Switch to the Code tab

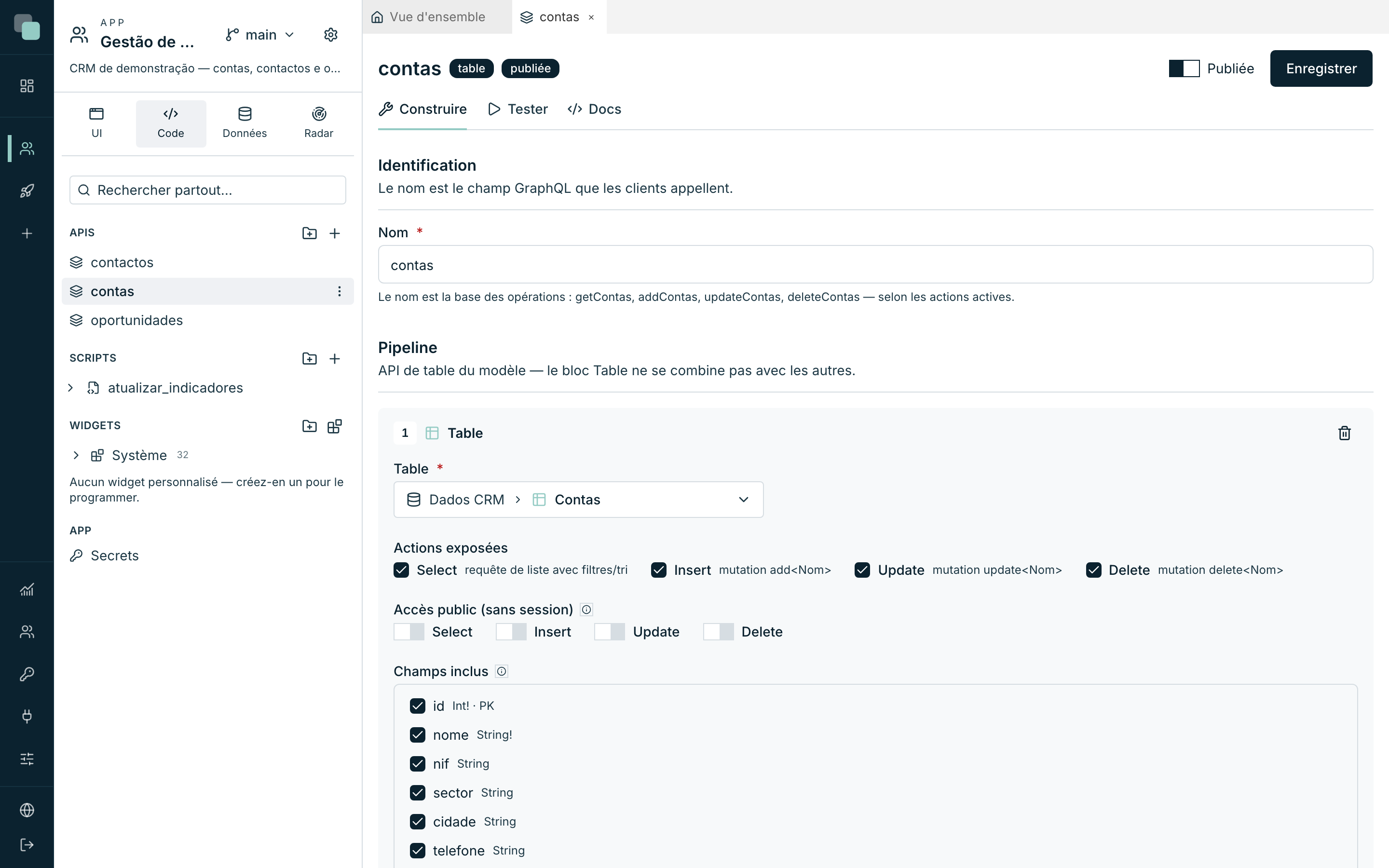click(170, 123)
